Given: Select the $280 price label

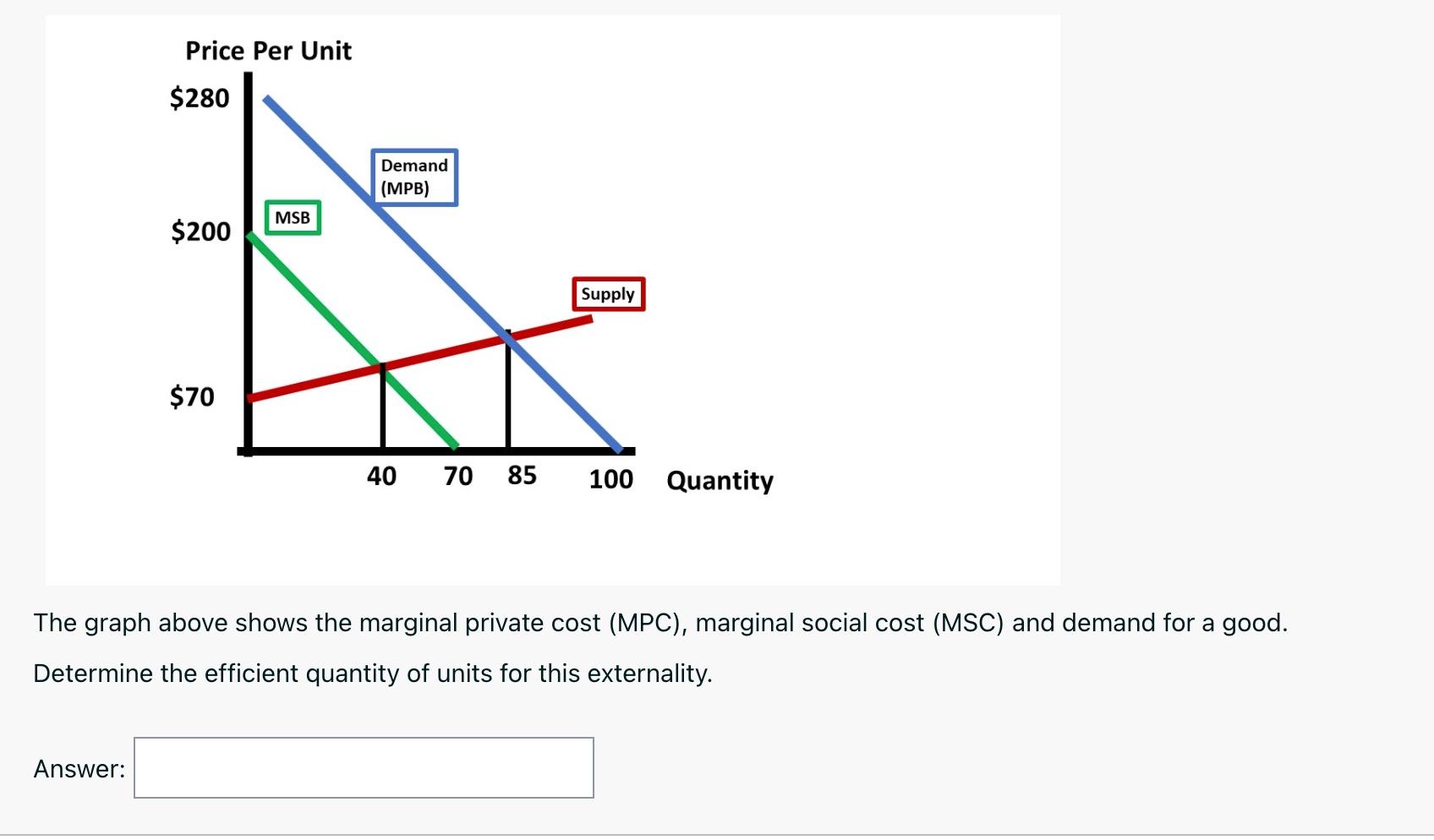Looking at the screenshot, I should point(200,99).
